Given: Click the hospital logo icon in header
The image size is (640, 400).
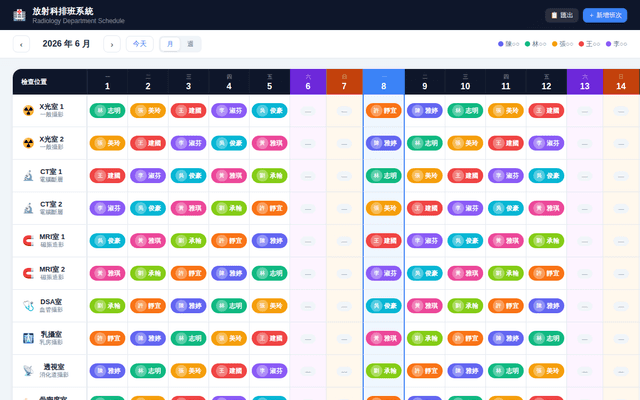Looking at the screenshot, I should (x=19, y=15).
